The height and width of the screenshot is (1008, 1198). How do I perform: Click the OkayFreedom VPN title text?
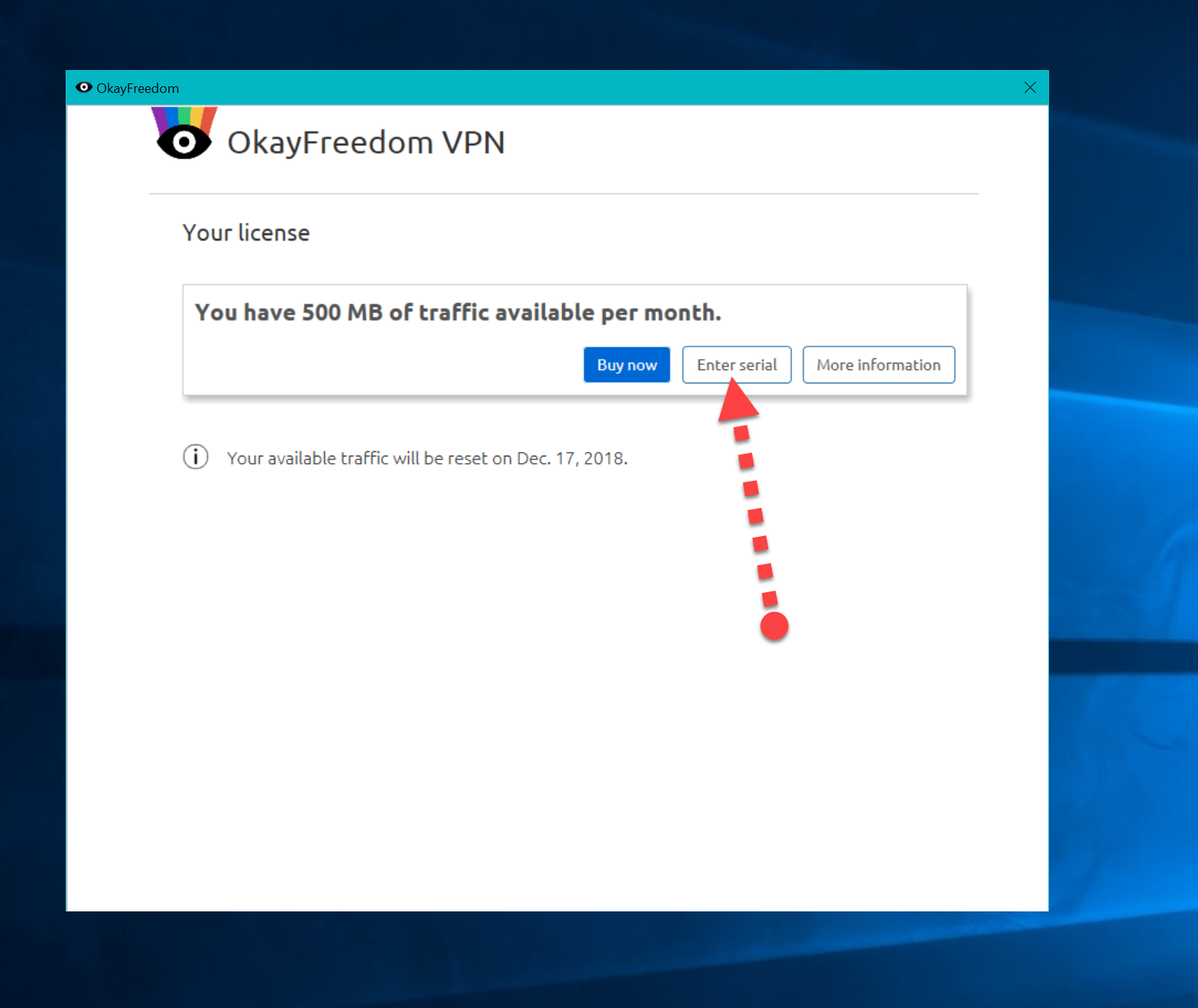366,142
